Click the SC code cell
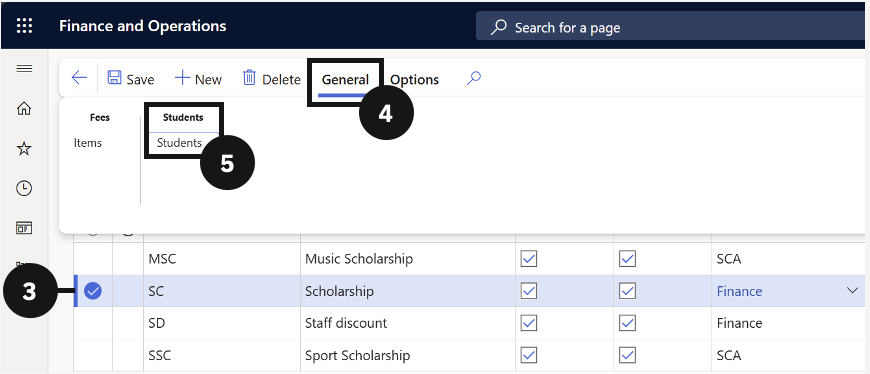 point(222,291)
